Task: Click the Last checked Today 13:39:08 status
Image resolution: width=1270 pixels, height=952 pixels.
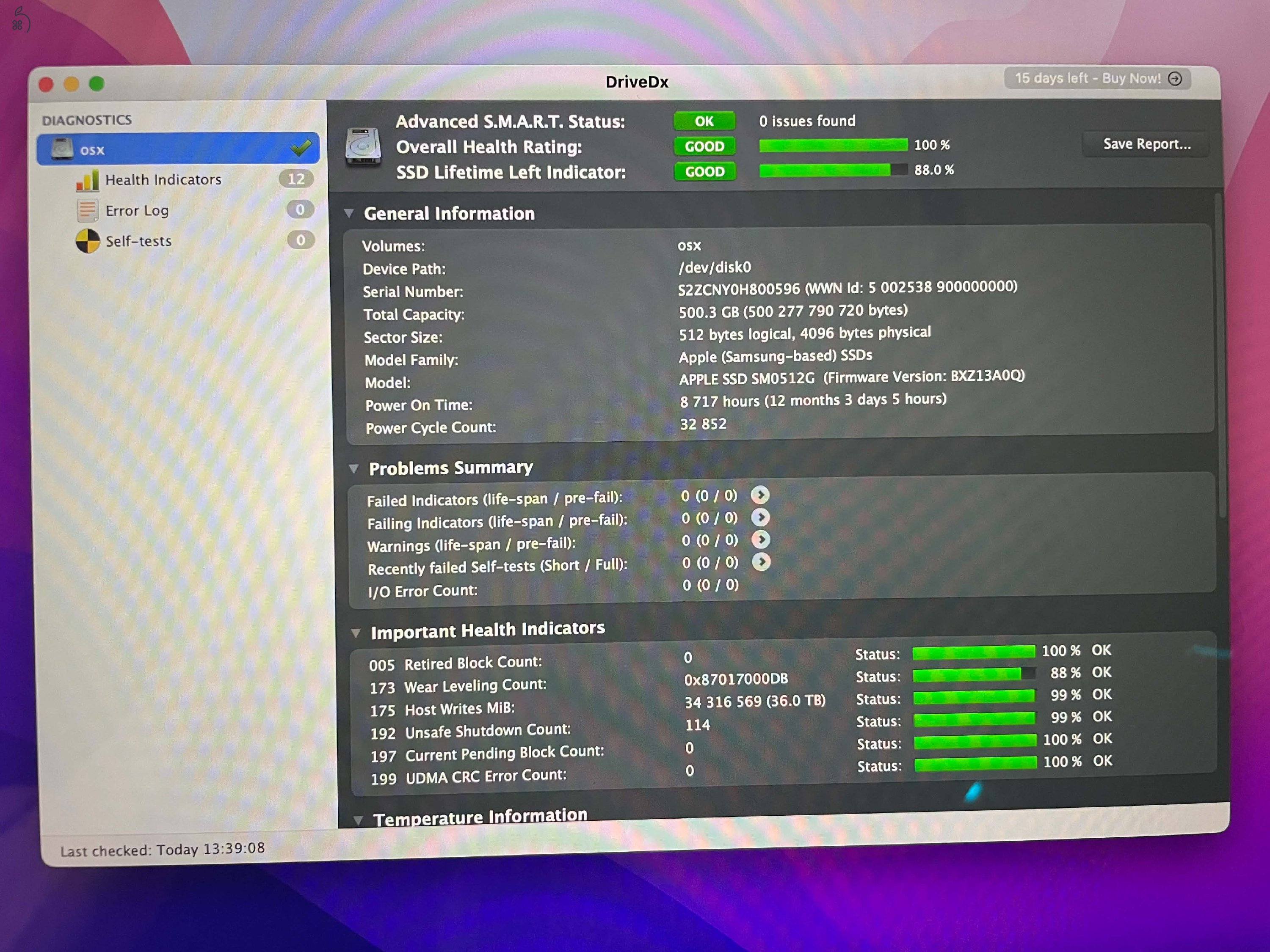Action: 163,849
